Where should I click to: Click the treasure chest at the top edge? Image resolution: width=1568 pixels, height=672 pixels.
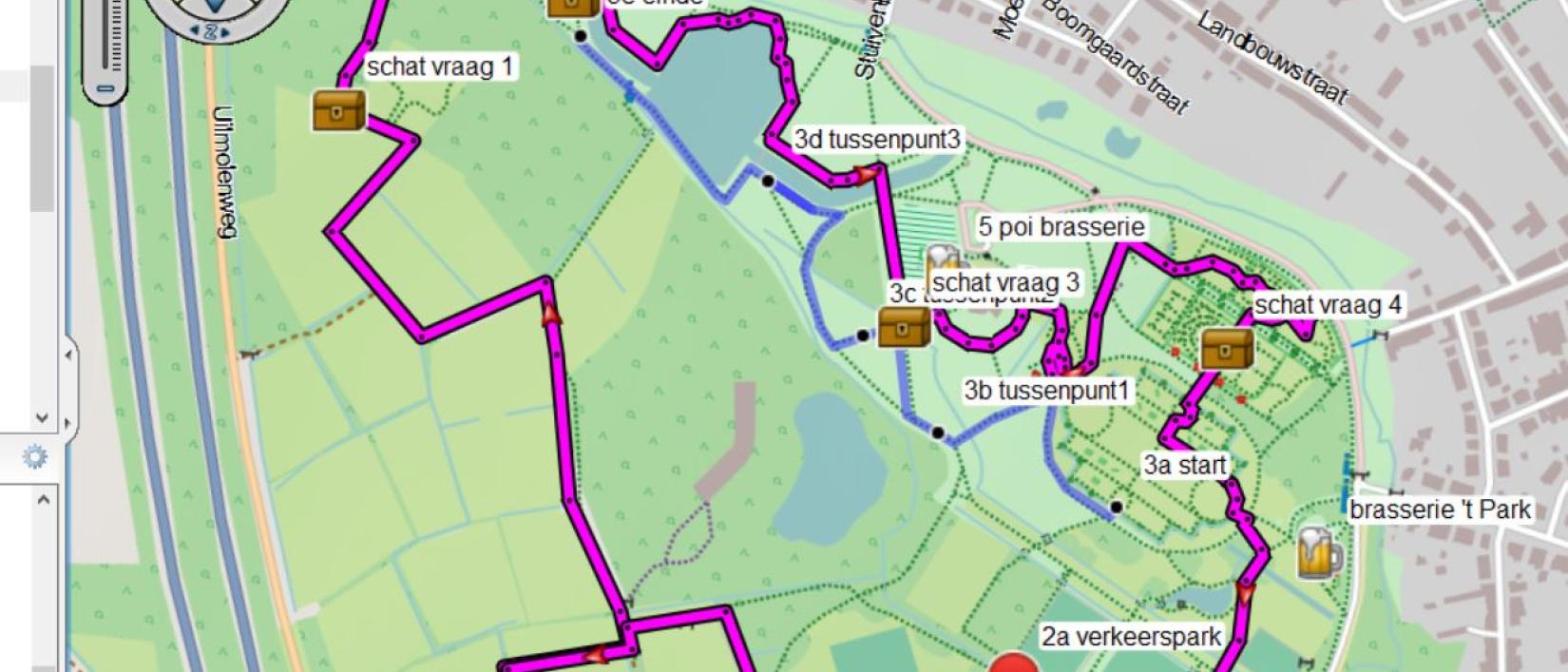tap(574, 6)
